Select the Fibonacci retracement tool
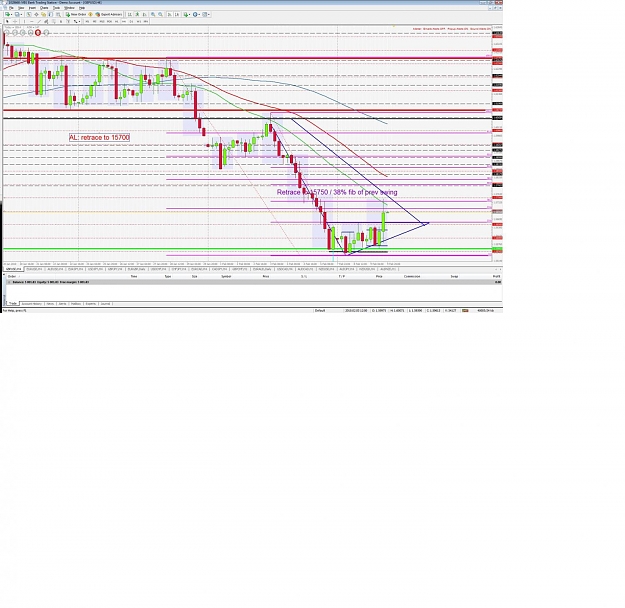 (54, 21)
